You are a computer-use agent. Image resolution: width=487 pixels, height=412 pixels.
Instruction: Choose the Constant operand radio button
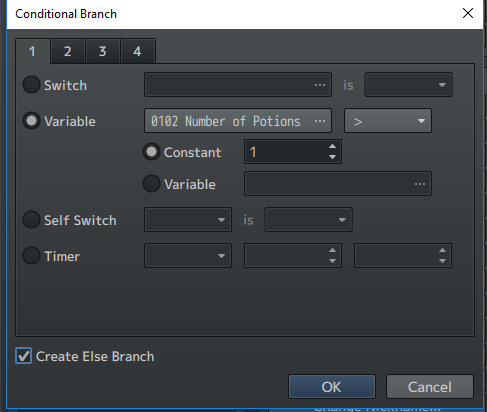click(151, 152)
